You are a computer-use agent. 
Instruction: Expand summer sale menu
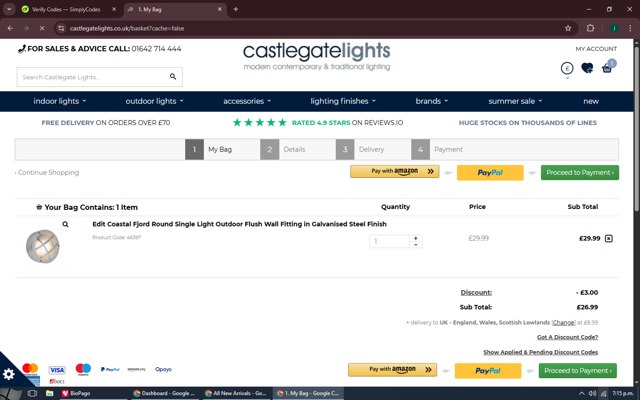(x=515, y=101)
